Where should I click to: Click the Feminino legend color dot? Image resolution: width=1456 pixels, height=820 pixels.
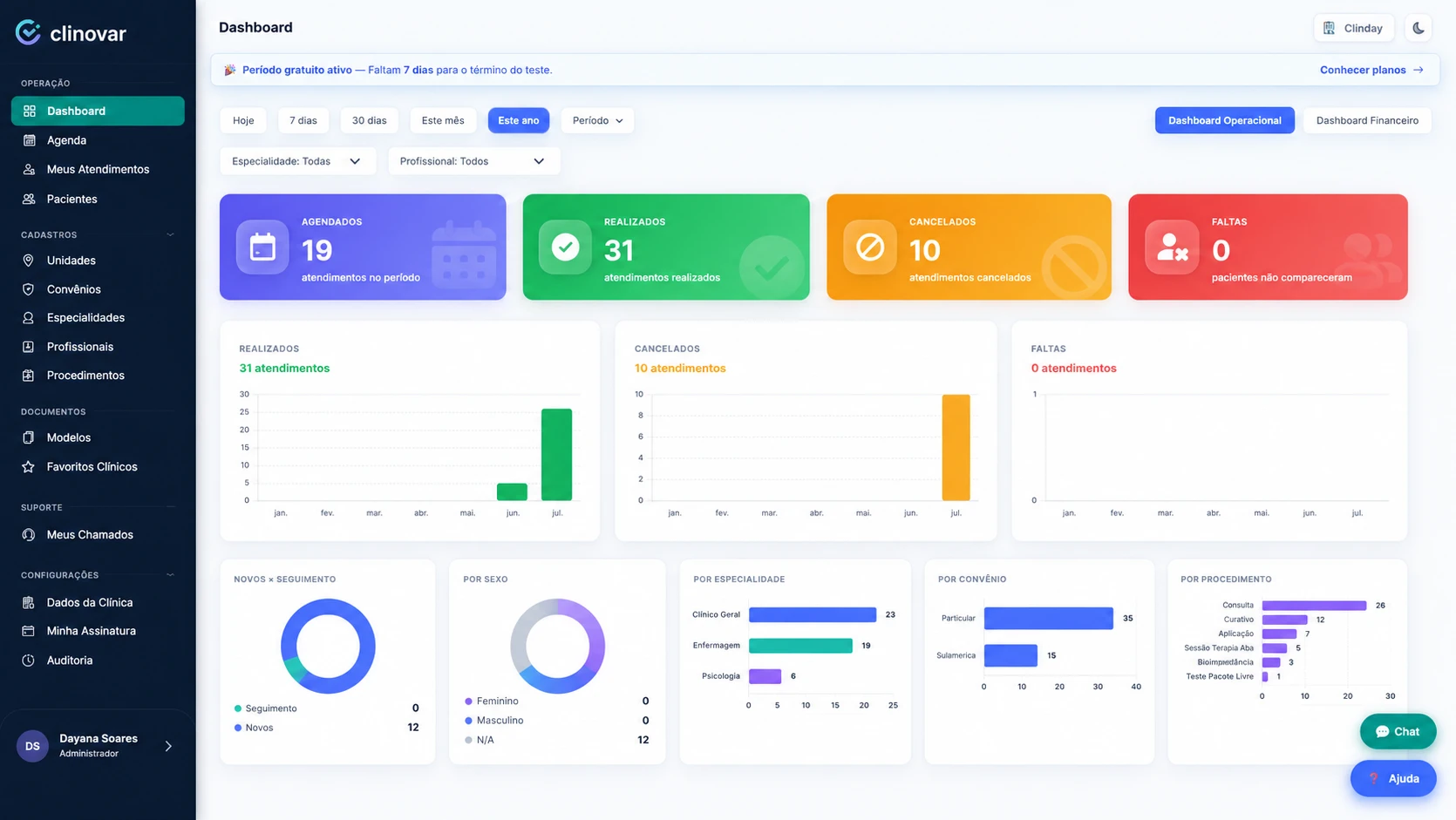click(x=469, y=701)
